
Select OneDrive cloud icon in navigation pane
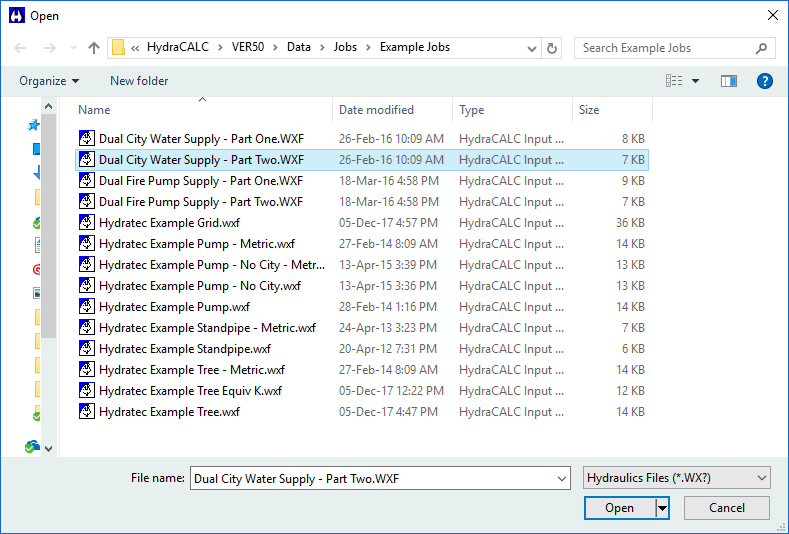[x=32, y=446]
